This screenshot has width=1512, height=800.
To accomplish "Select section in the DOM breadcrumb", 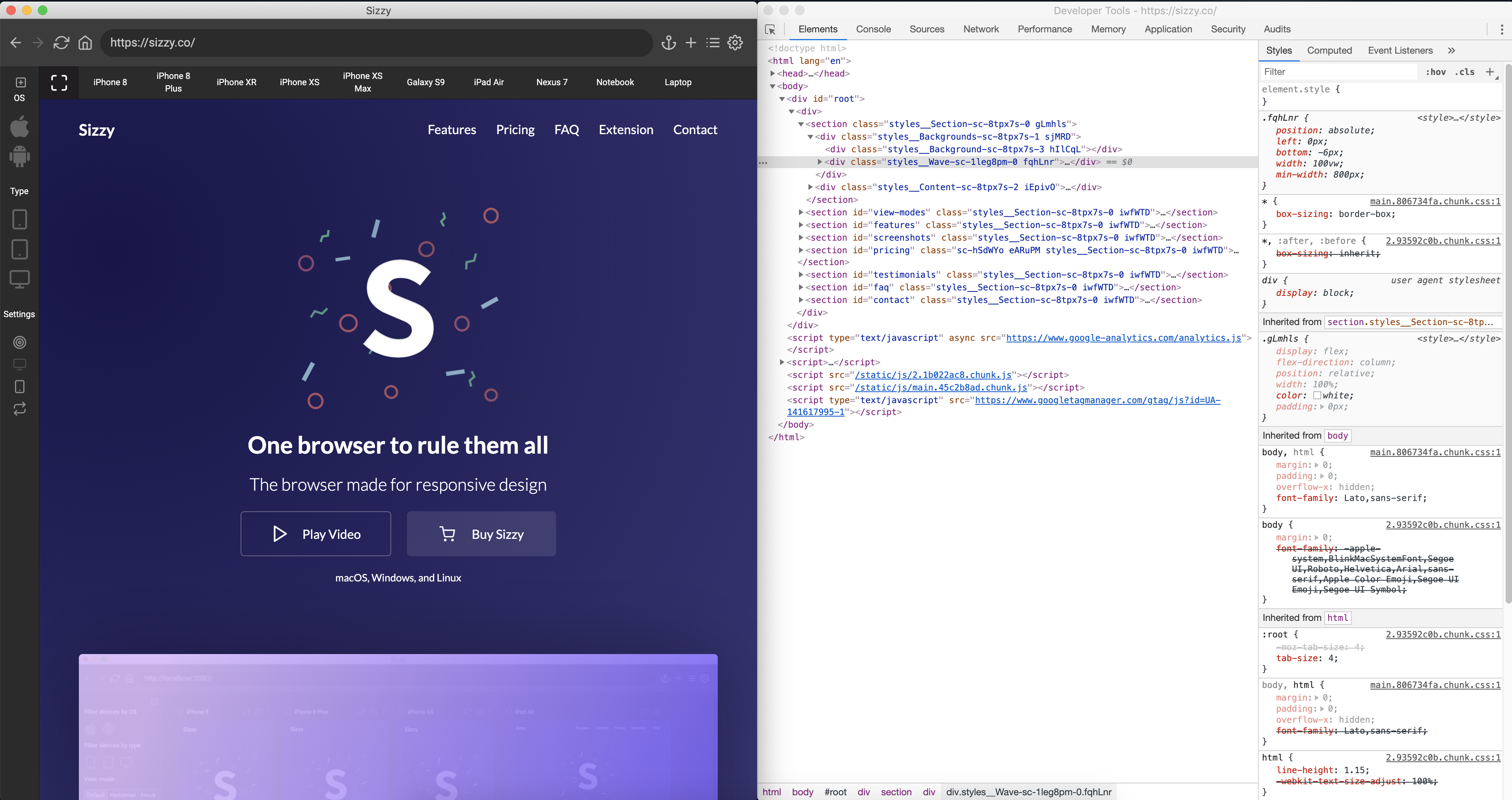I will pyautogui.click(x=896, y=792).
